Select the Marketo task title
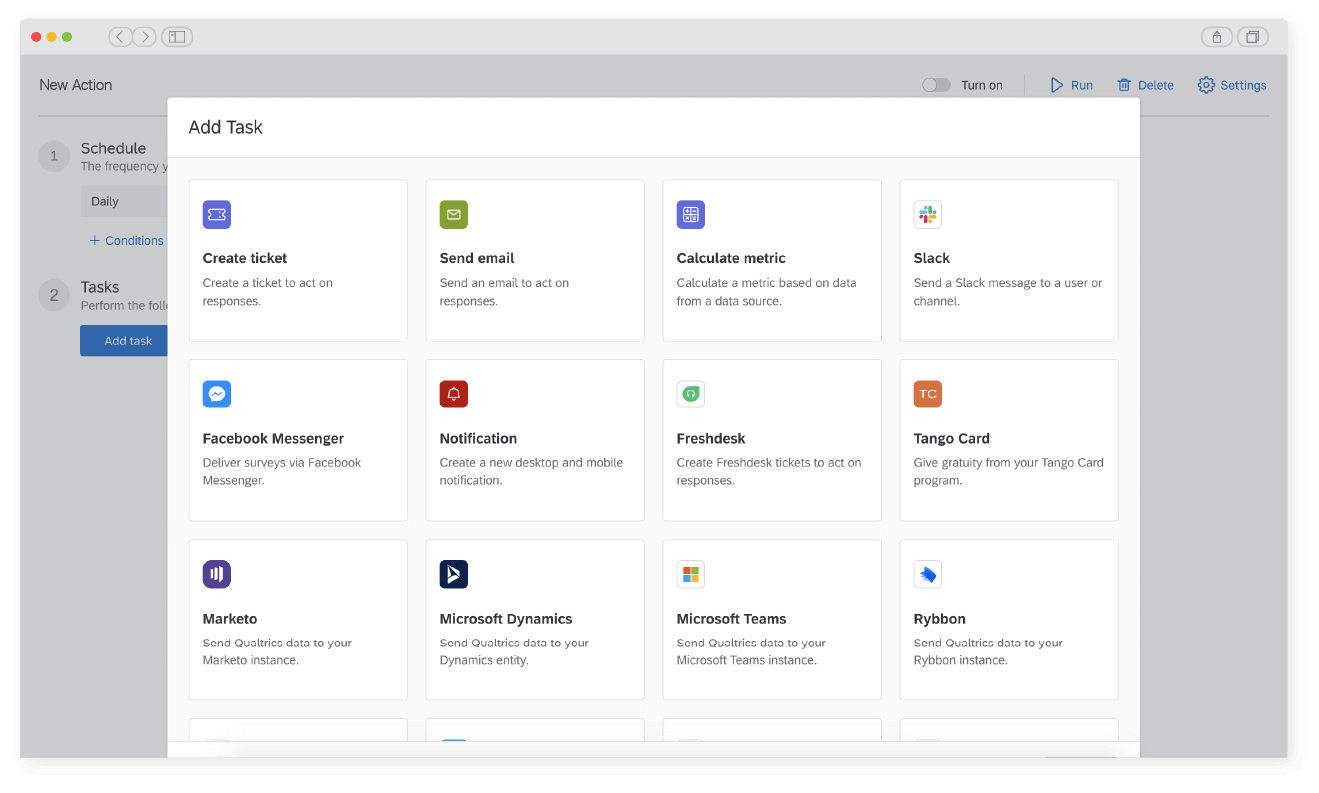The image size is (1319, 793). point(230,619)
